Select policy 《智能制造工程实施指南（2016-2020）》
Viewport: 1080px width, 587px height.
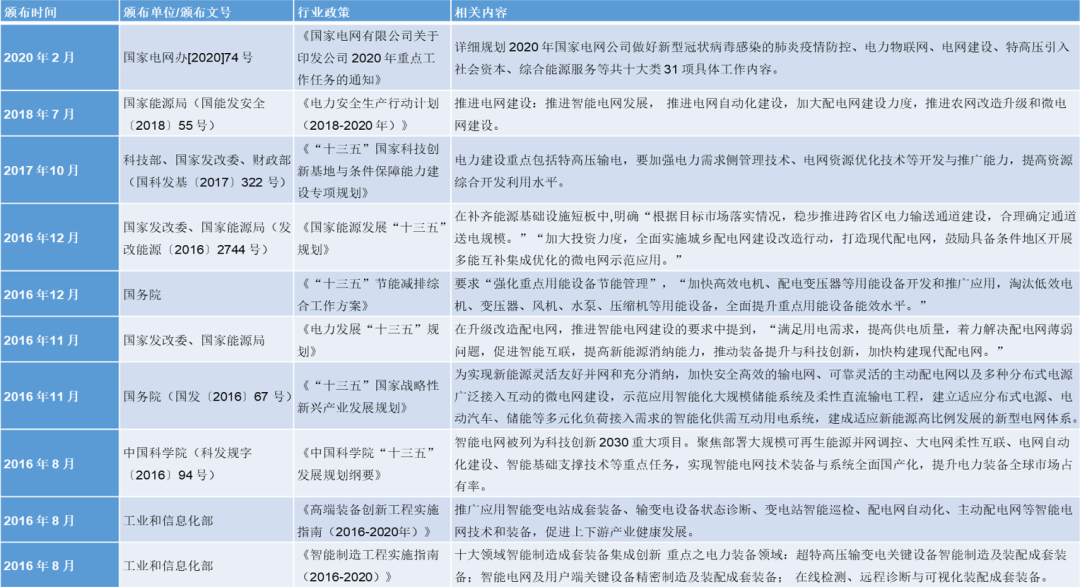[372, 565]
